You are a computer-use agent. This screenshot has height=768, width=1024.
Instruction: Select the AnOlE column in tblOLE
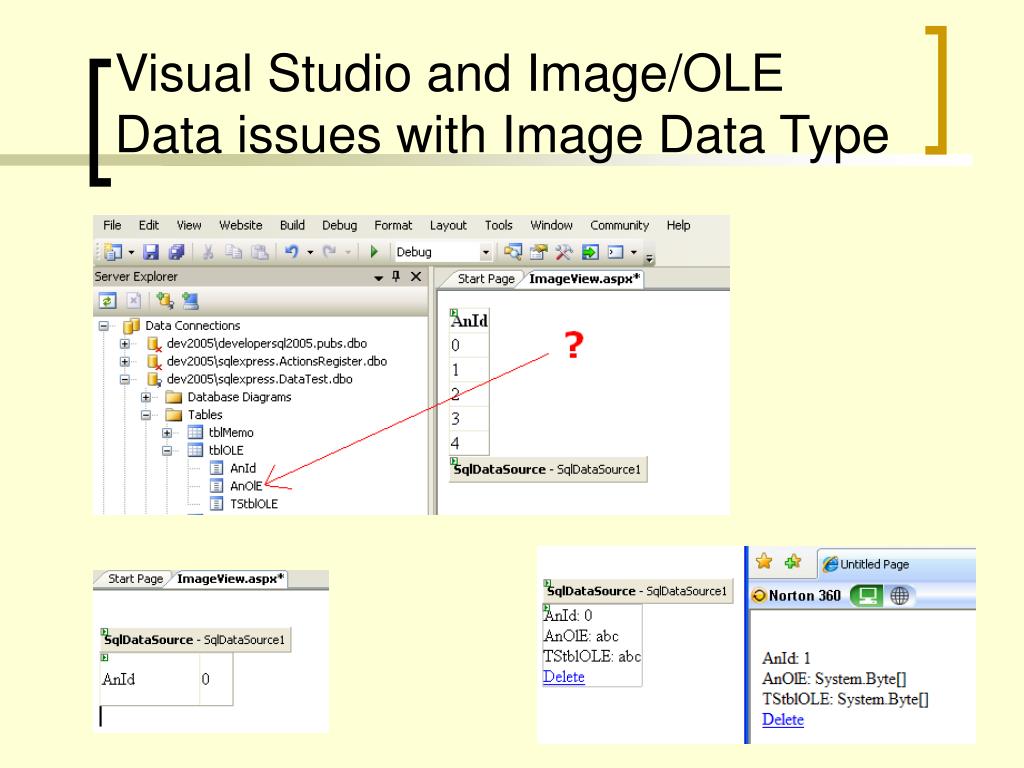(246, 486)
